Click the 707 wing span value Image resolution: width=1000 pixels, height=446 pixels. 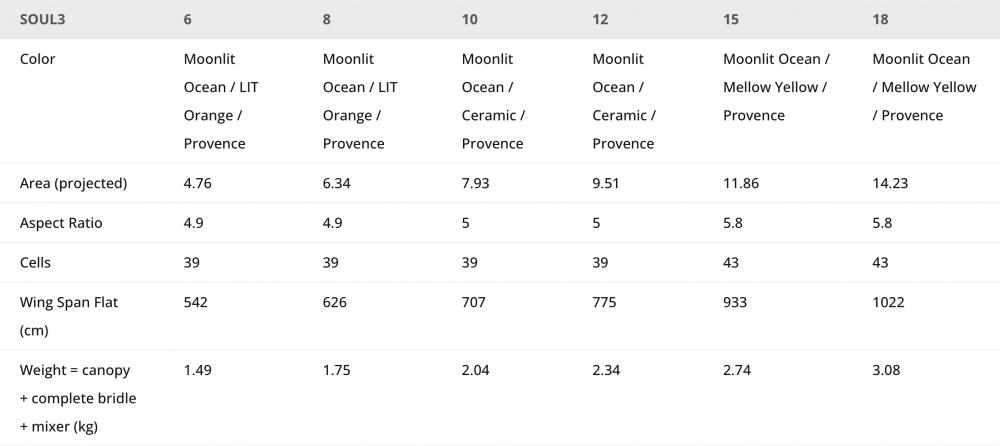click(474, 302)
